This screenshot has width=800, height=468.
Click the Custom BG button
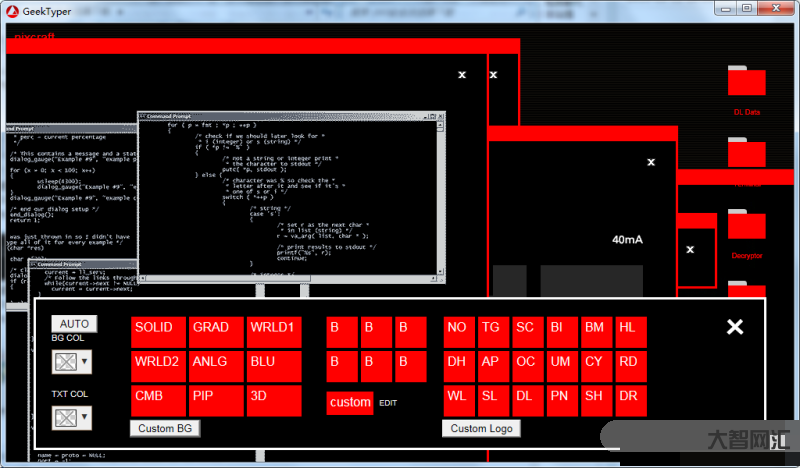(x=165, y=429)
